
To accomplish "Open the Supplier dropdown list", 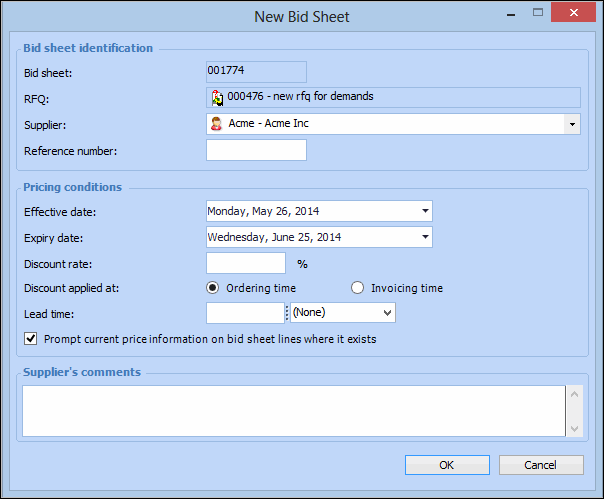I will tap(571, 124).
